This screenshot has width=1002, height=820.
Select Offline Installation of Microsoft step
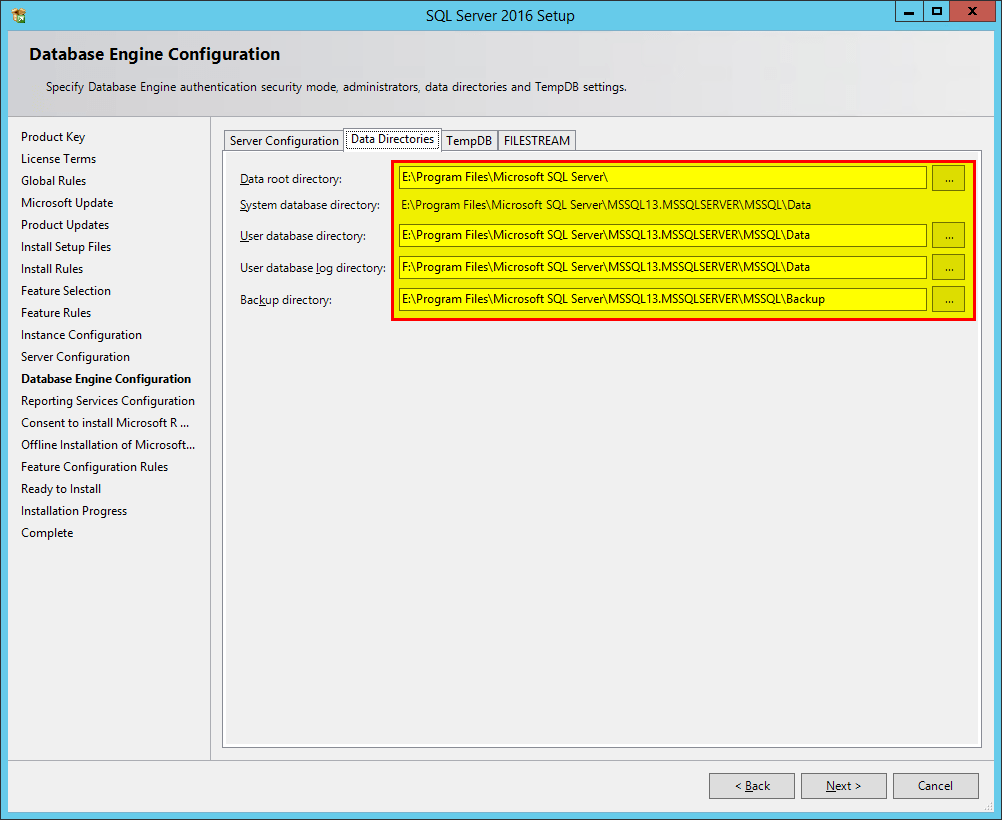108,445
